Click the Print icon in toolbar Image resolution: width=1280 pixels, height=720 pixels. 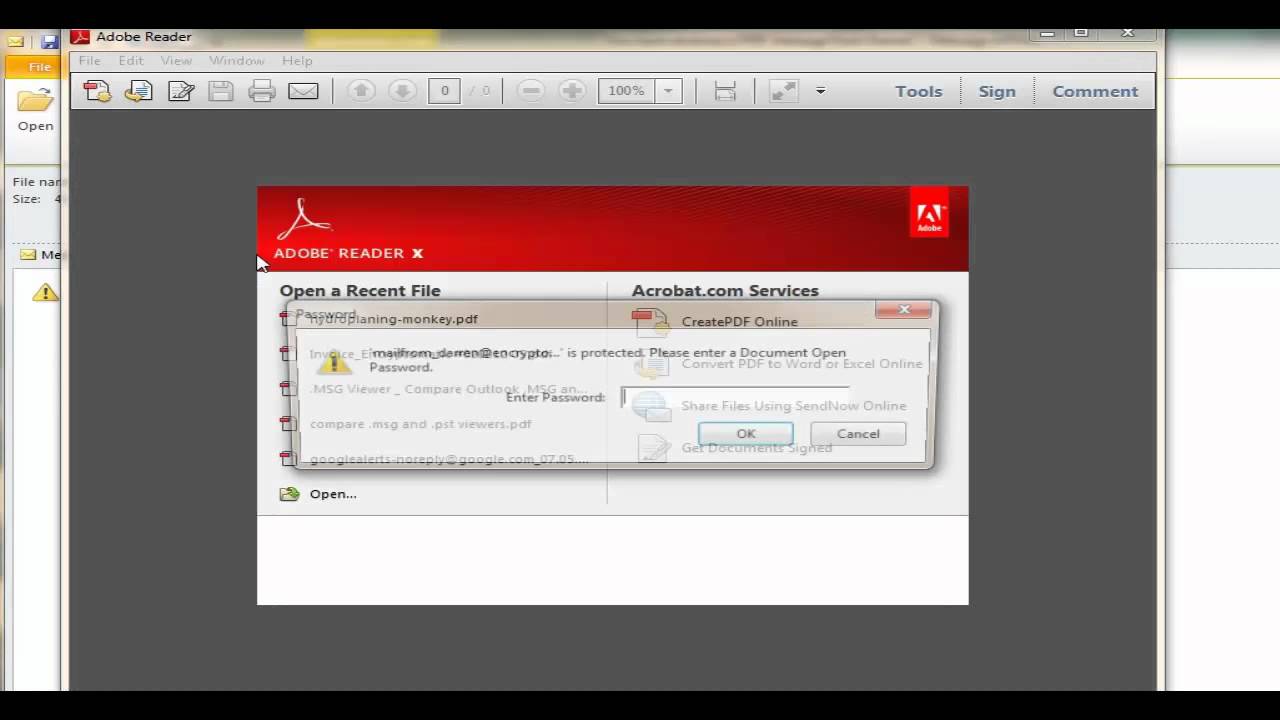click(262, 91)
